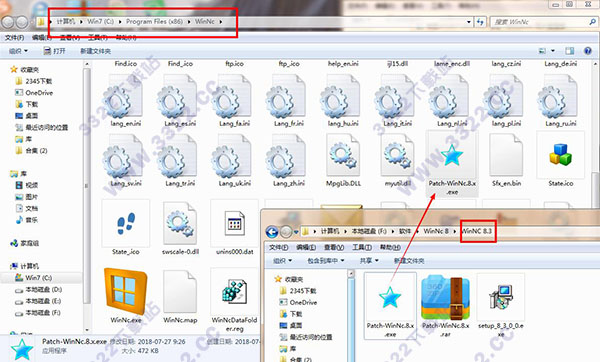Select Patch-WinNc.8.x.exe in the WinNc folder
The width and height of the screenshot is (600, 362).
click(x=452, y=155)
